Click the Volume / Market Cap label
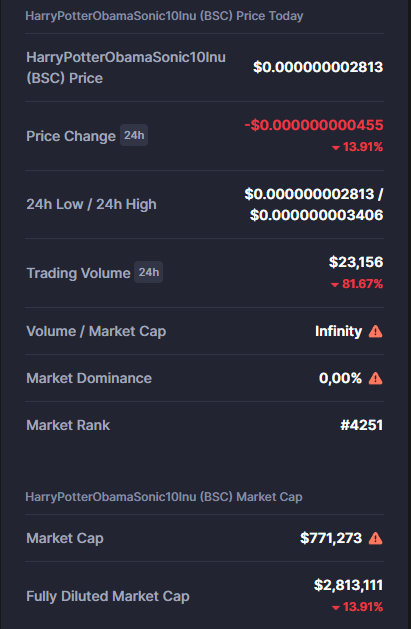Viewport: 411px width, 629px height. coord(96,331)
